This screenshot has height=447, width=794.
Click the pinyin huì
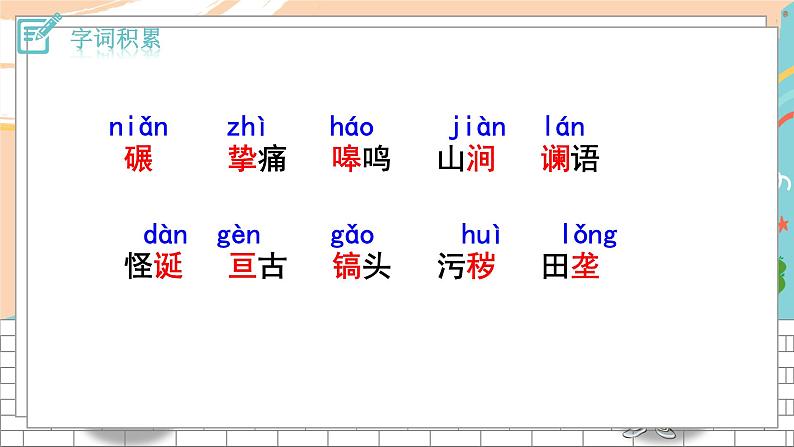tap(481, 235)
